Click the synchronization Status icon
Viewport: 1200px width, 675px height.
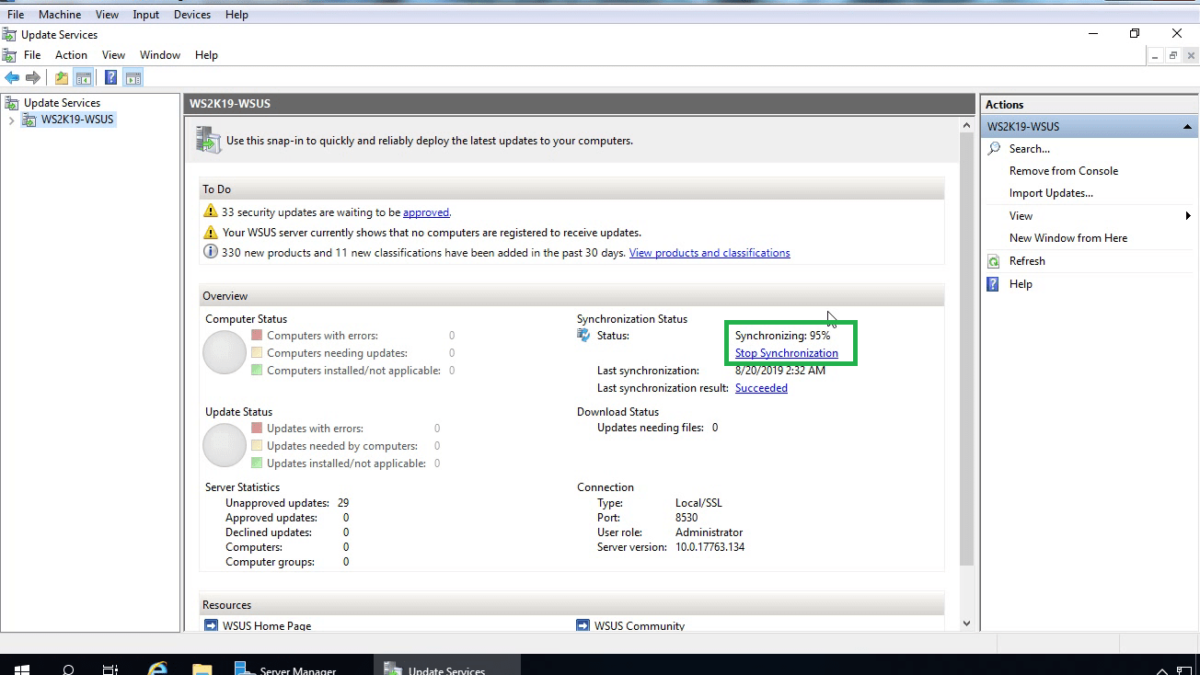584,335
